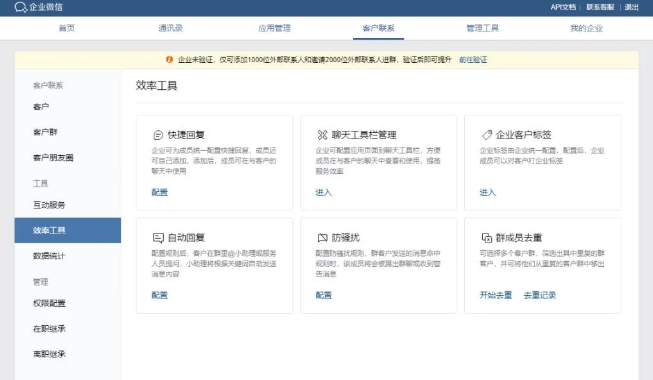Screen dimensions: 653x380
Task: Click the 快捷回复 chat bubble icon
Action: [x=158, y=135]
